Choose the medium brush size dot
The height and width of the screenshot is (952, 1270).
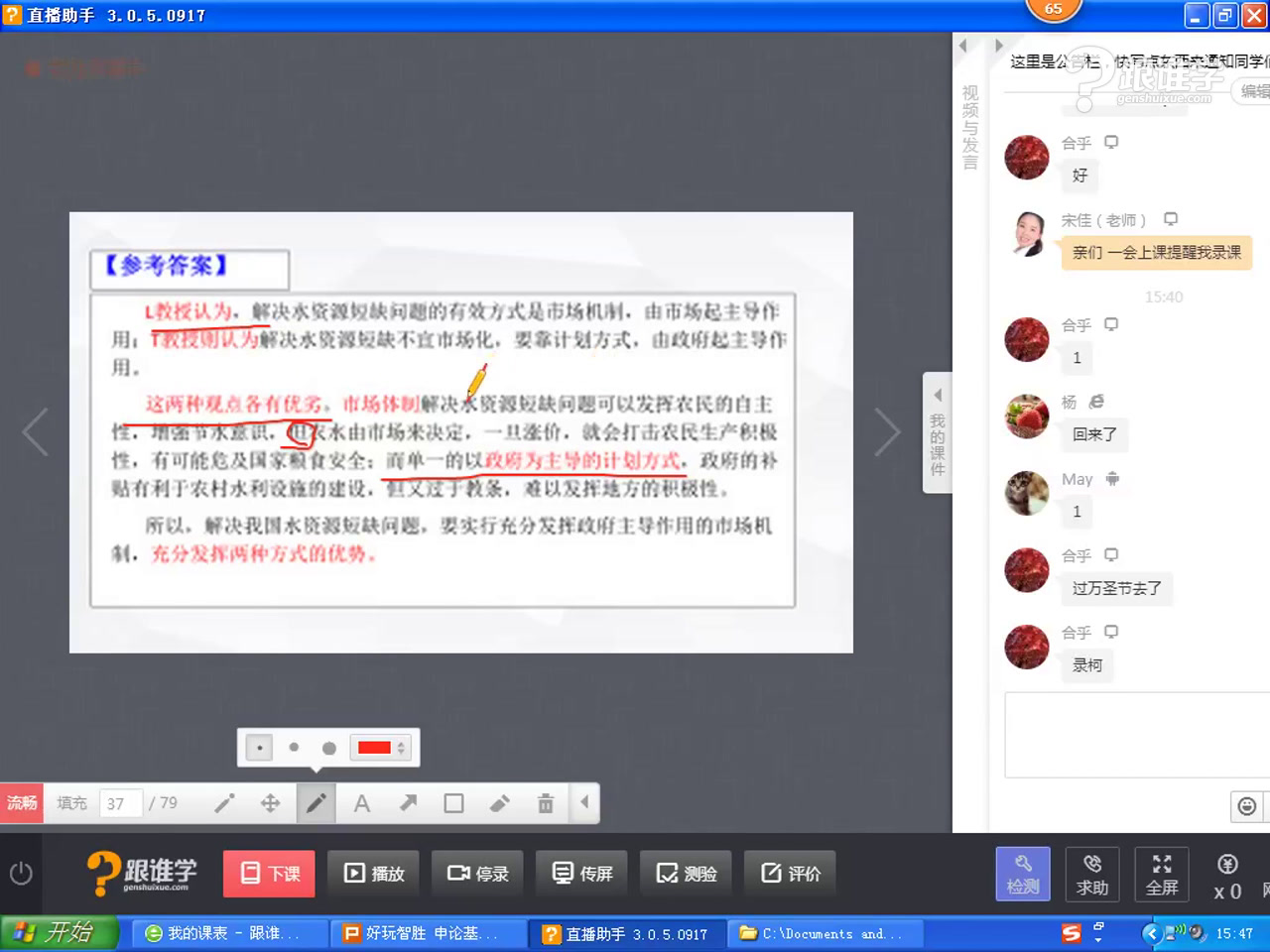(x=294, y=748)
